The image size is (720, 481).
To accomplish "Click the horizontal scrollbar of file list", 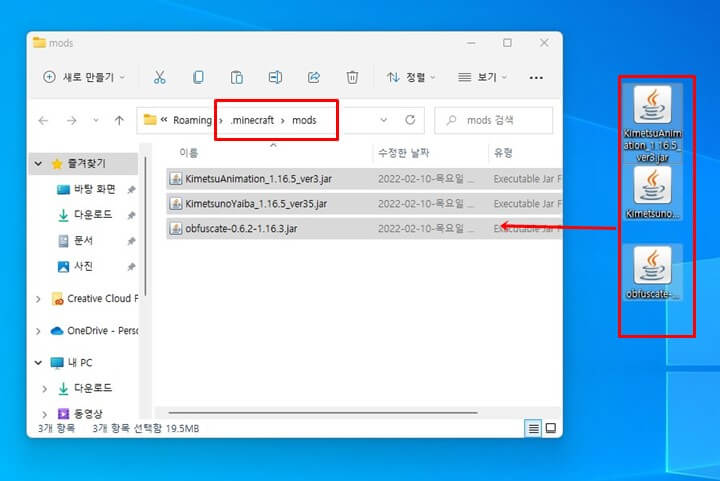I will pyautogui.click(x=323, y=413).
